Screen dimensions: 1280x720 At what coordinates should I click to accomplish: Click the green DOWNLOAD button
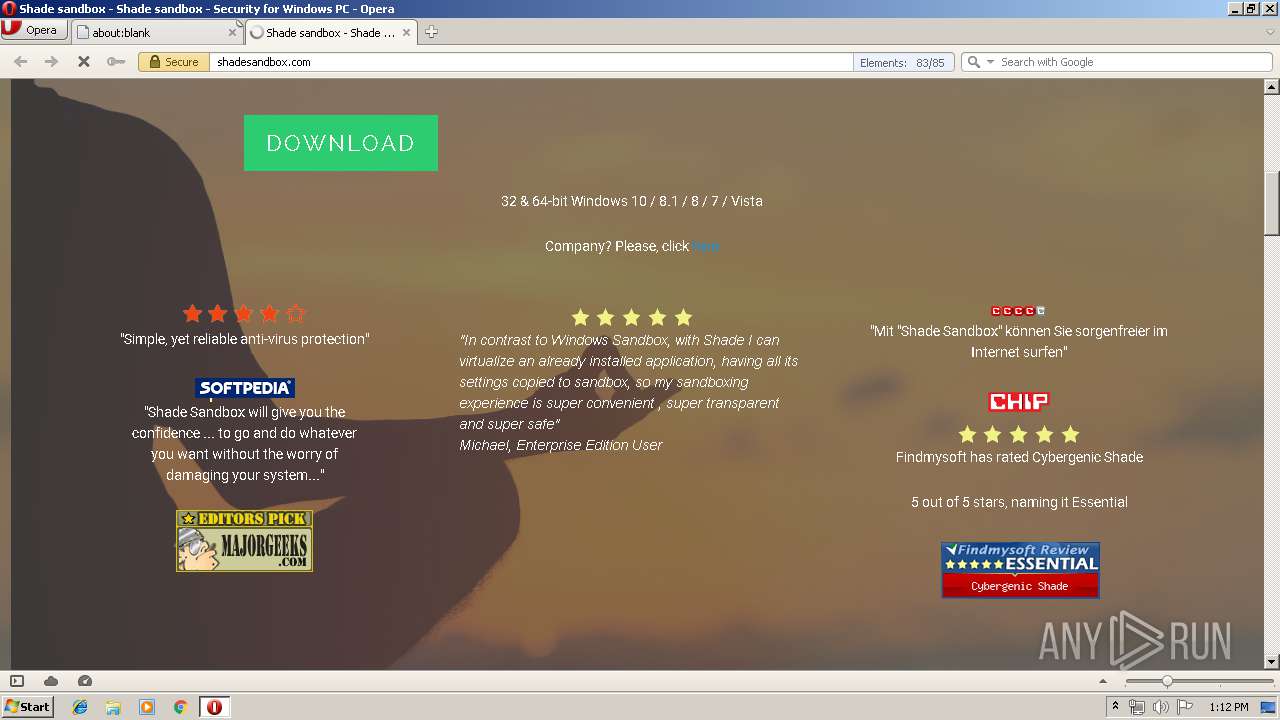341,143
